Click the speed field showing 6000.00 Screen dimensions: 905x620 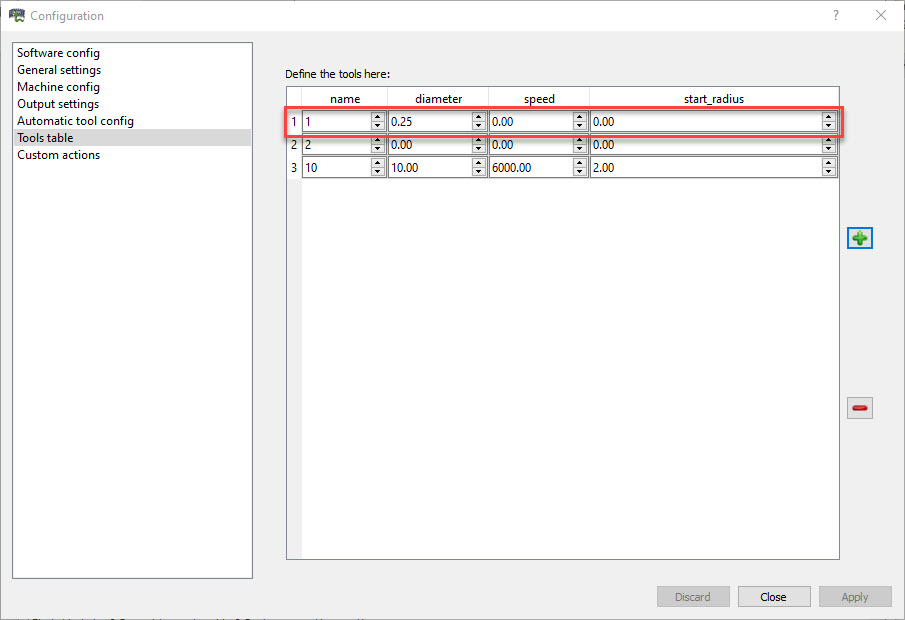click(x=530, y=168)
